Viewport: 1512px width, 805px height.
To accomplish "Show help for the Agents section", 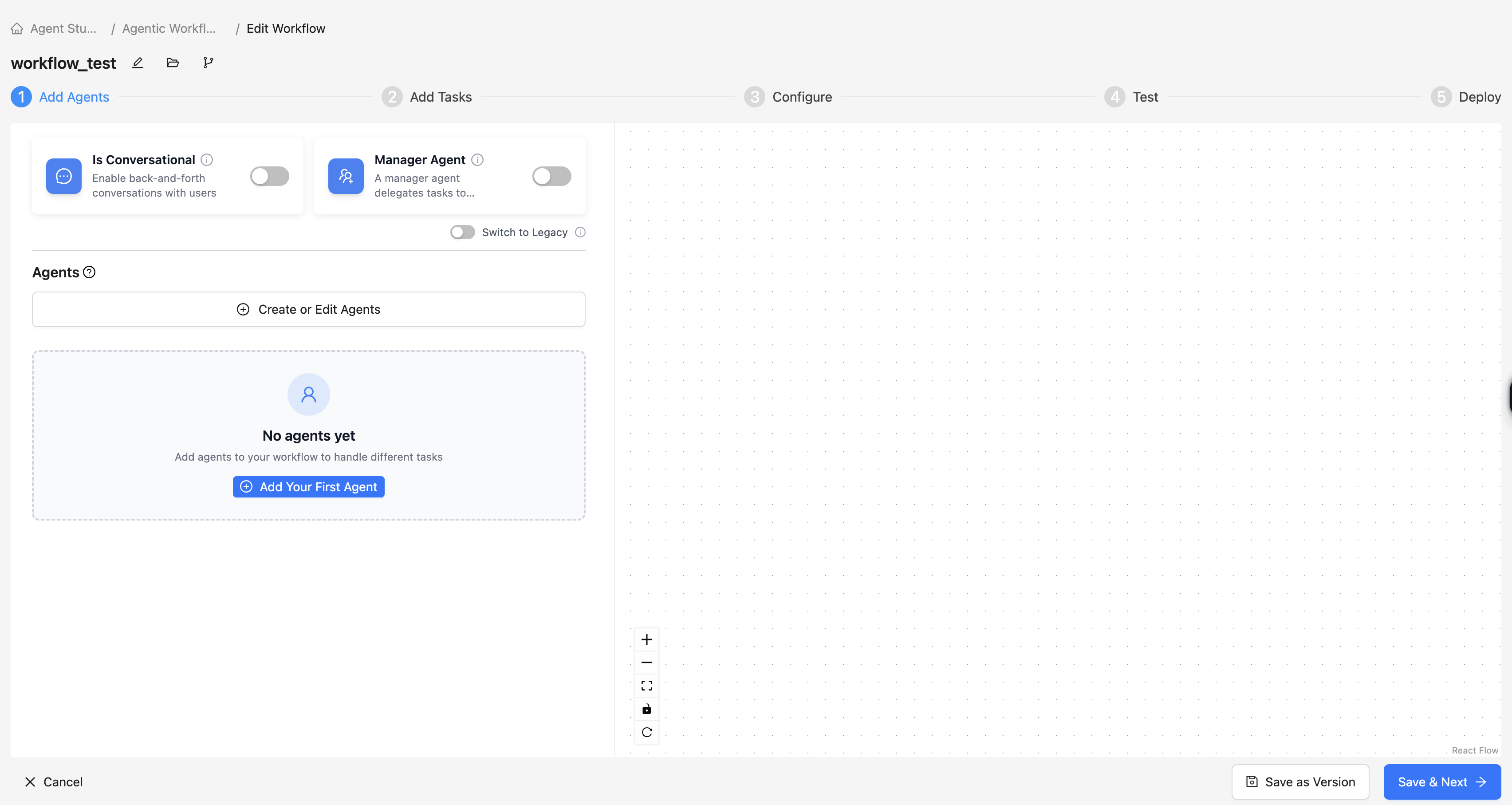I will pyautogui.click(x=89, y=272).
